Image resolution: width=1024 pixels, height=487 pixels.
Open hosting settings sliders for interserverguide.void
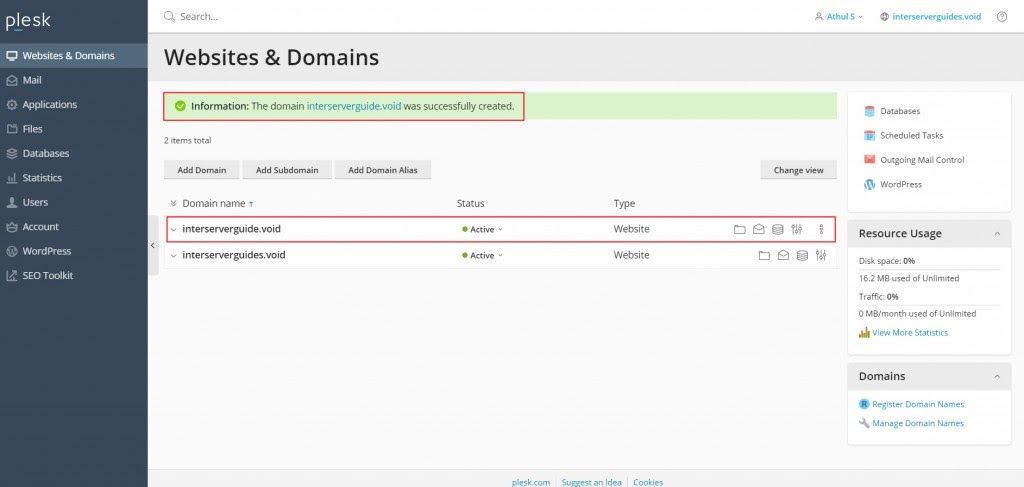(796, 229)
